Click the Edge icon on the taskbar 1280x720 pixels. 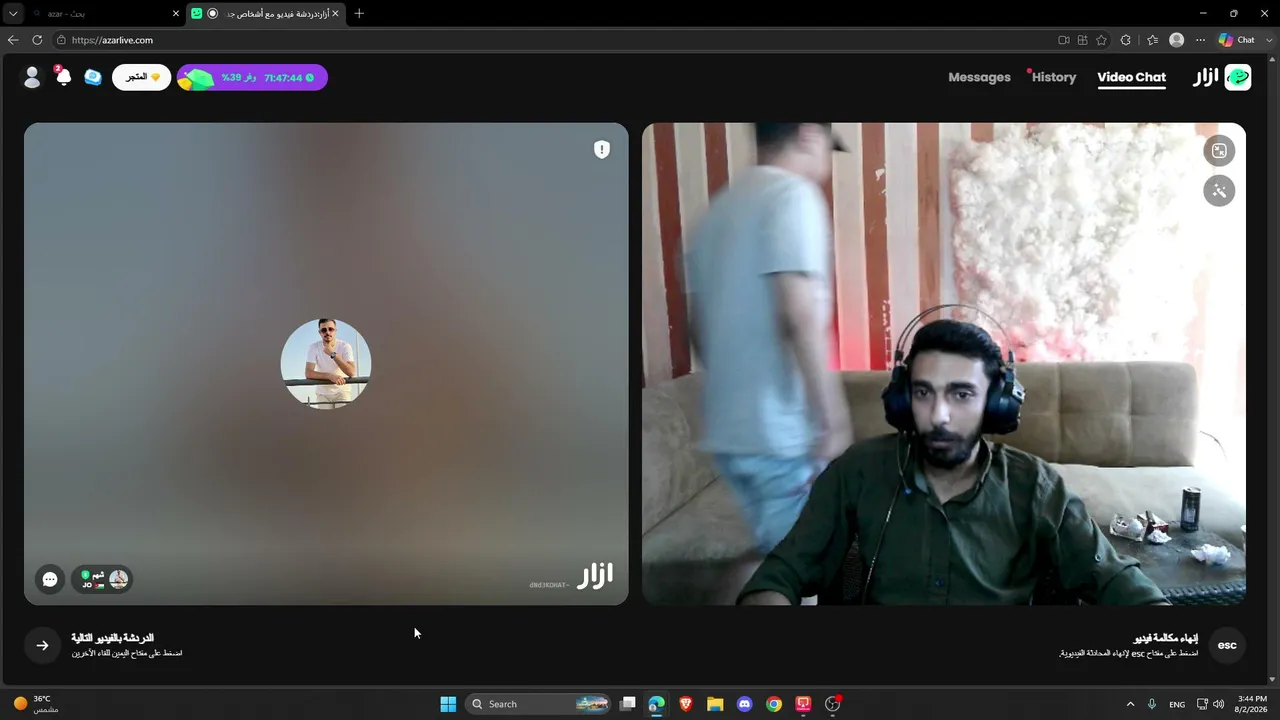point(656,704)
